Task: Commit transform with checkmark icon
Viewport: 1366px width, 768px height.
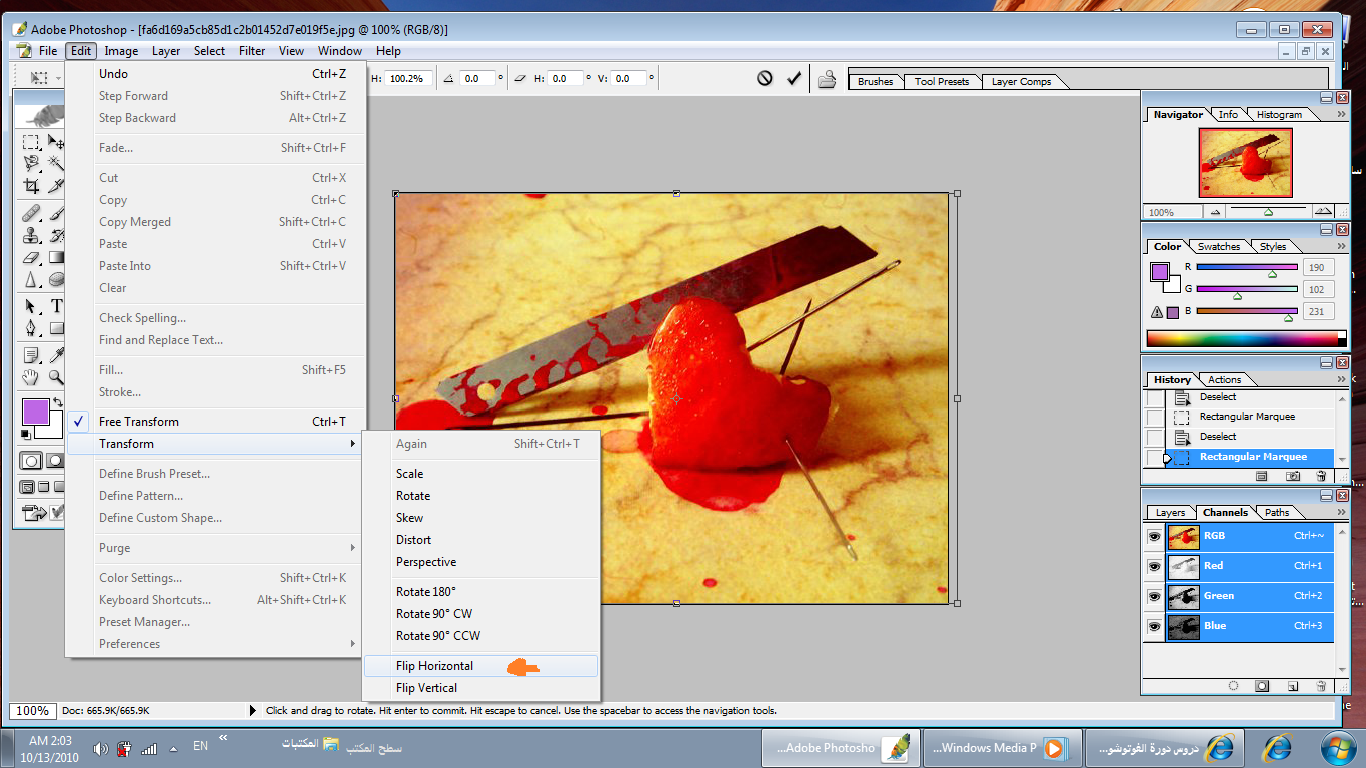Action: pos(794,78)
